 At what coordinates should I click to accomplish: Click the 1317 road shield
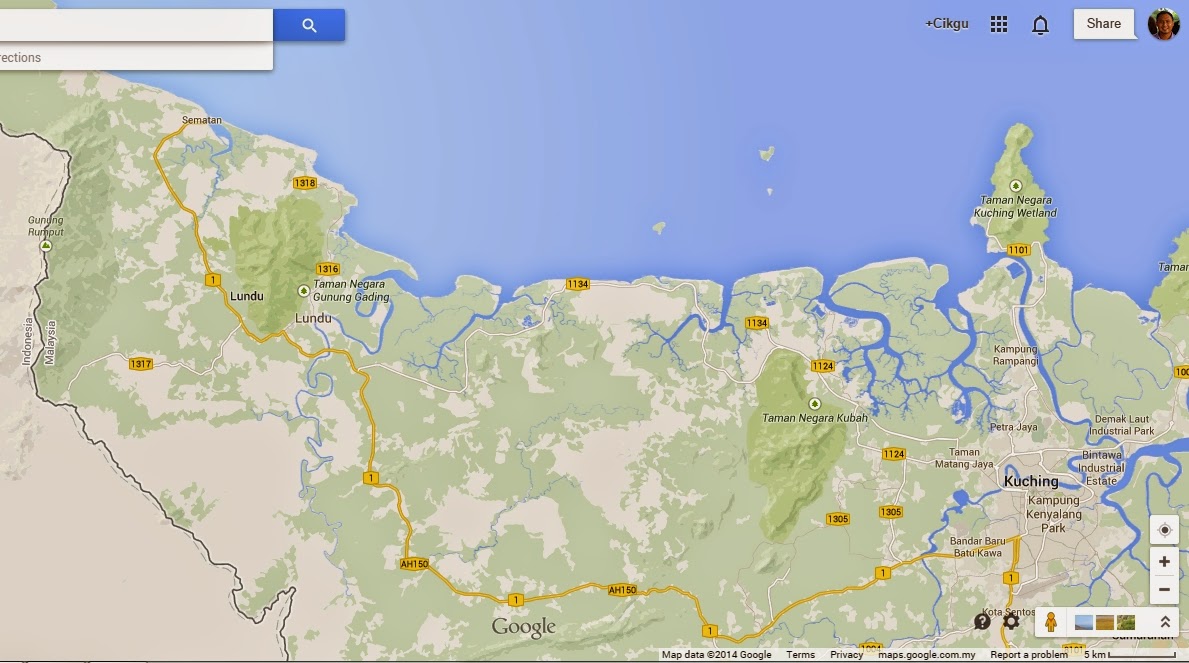click(141, 363)
